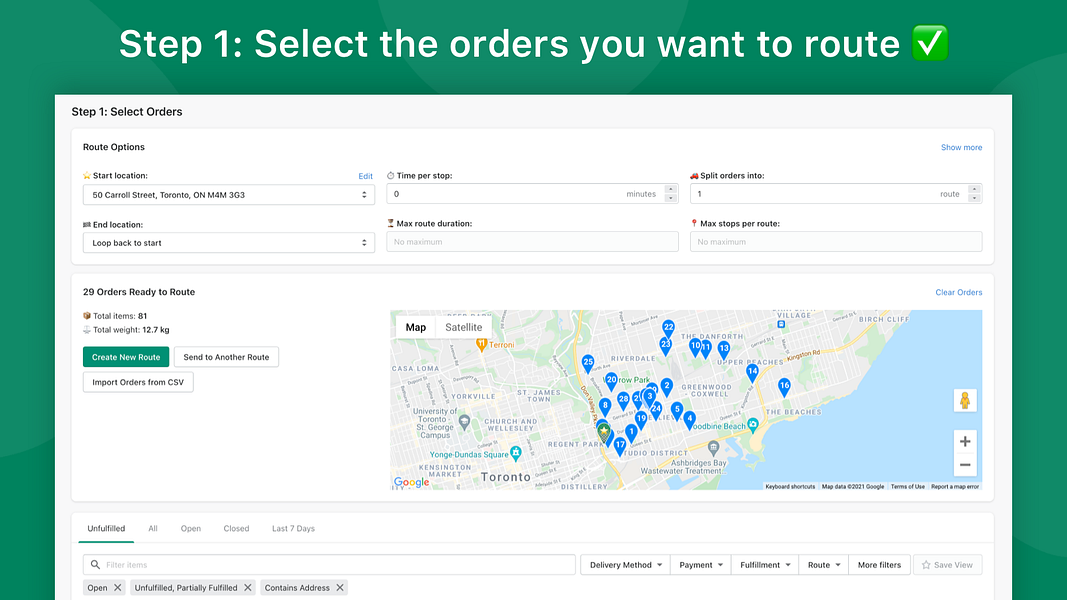Select map pin number 10
The height and width of the screenshot is (600, 1067).
tap(695, 348)
